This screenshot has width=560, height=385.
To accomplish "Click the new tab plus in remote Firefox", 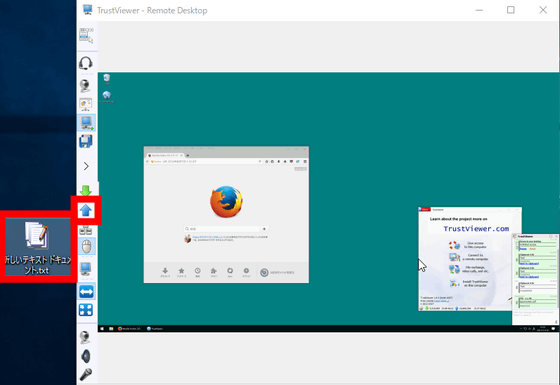I will (188, 155).
